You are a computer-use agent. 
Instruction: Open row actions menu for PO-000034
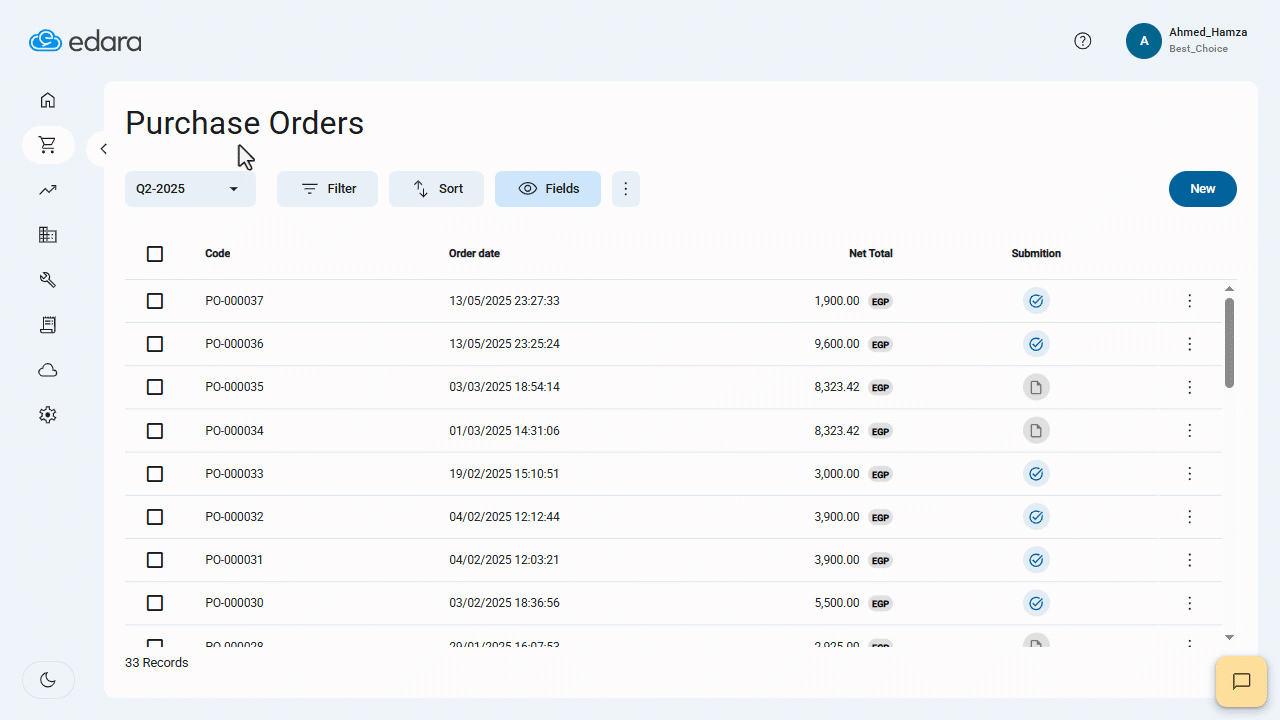click(x=1190, y=431)
